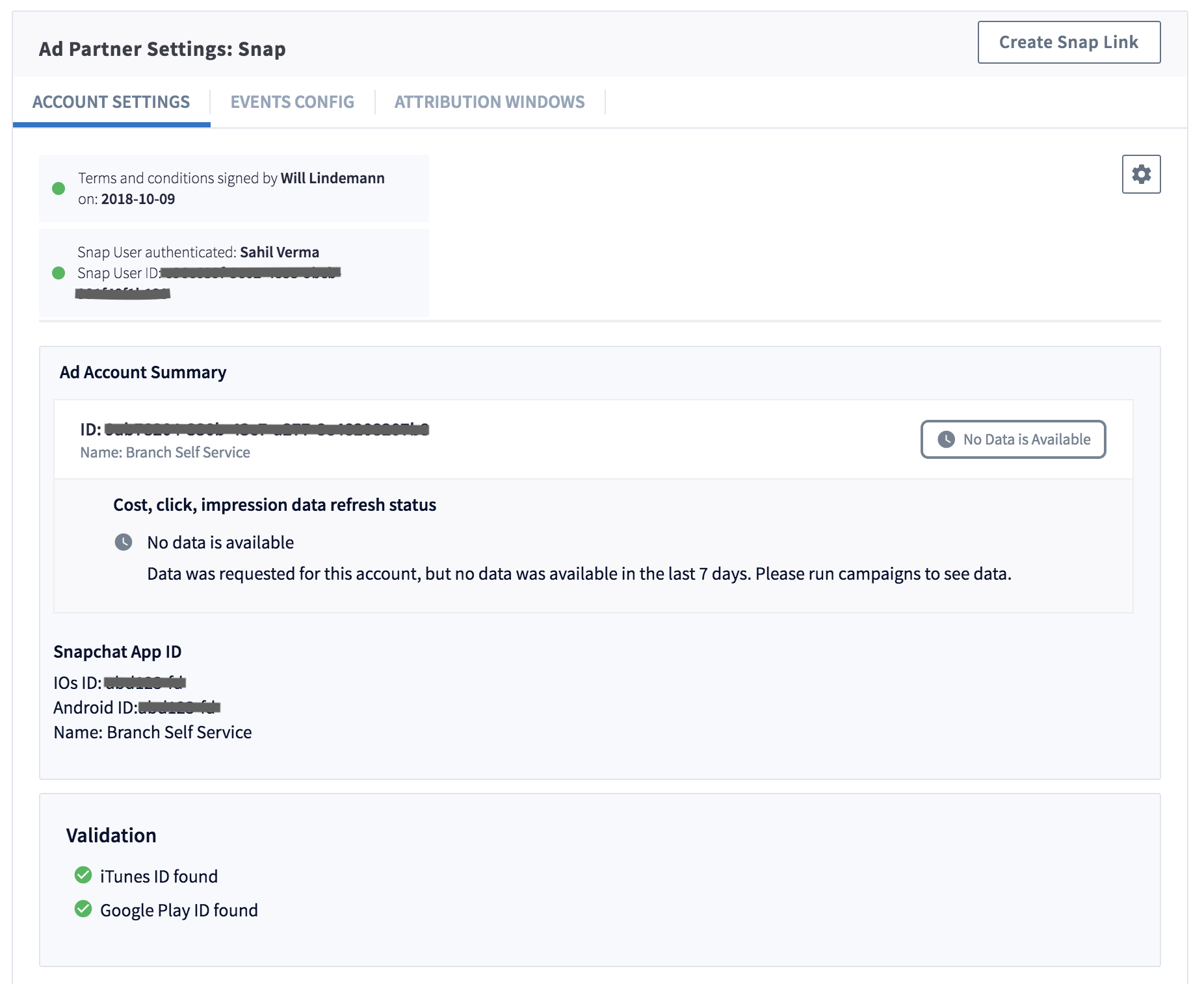This screenshot has height=984, width=1204.
Task: Click the 'iTunes ID found' text
Action: 159,877
